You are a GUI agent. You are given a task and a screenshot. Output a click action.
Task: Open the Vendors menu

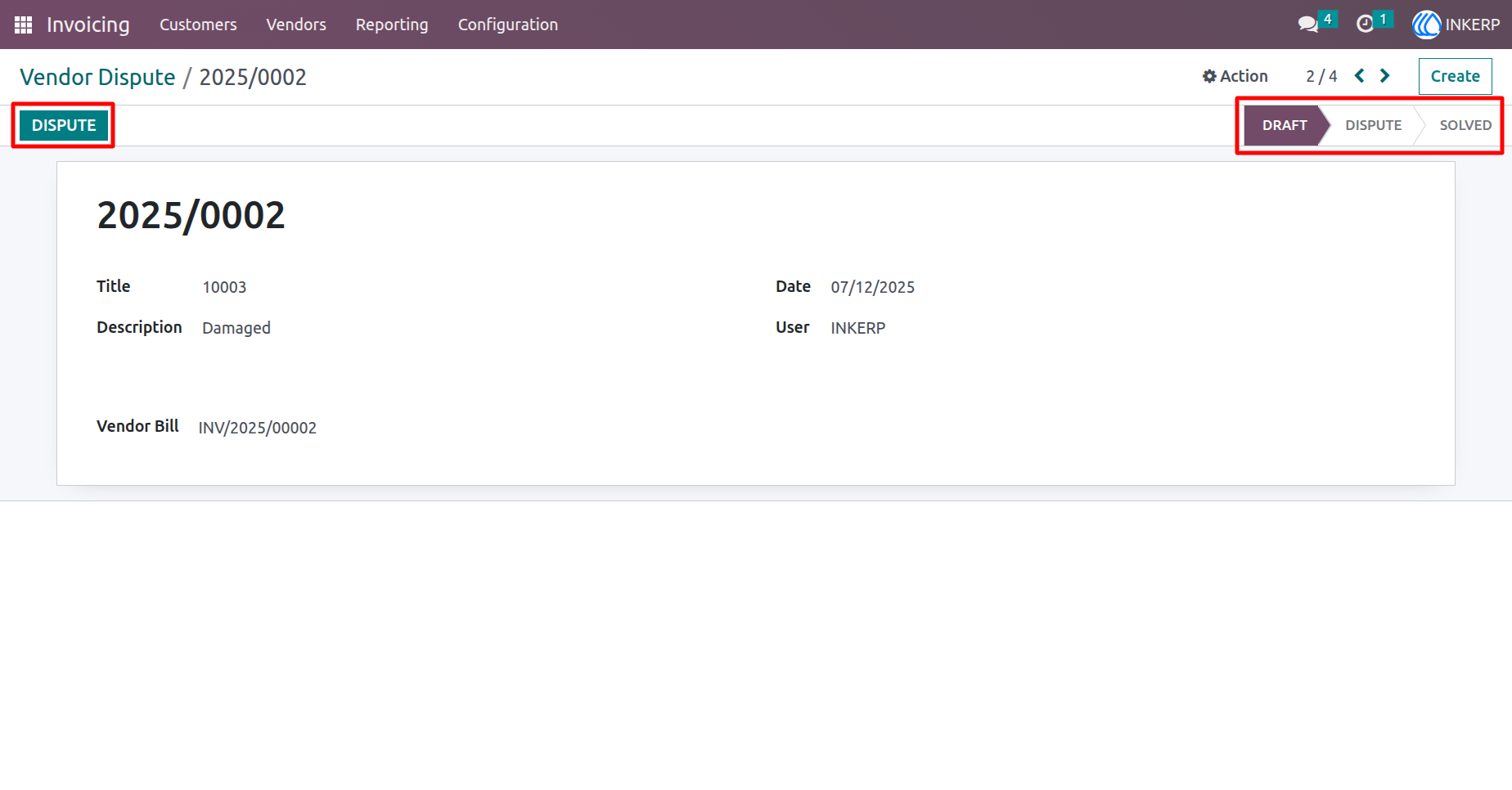click(x=296, y=25)
